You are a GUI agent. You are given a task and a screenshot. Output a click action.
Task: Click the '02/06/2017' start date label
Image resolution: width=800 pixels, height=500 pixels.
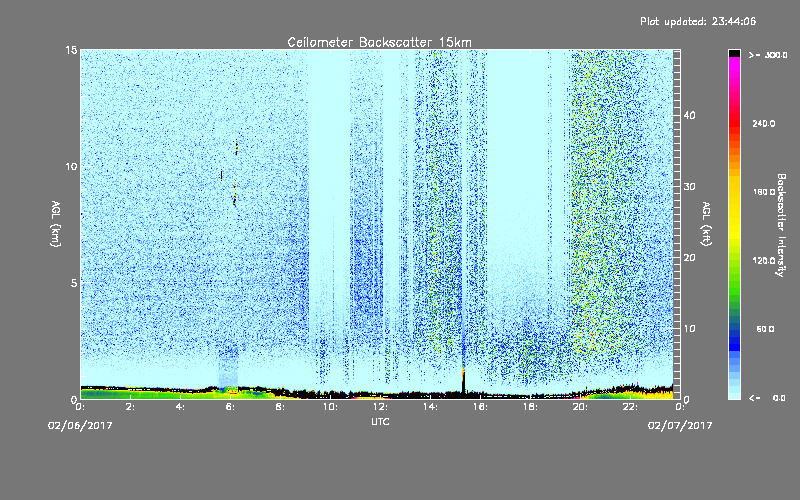point(80,425)
